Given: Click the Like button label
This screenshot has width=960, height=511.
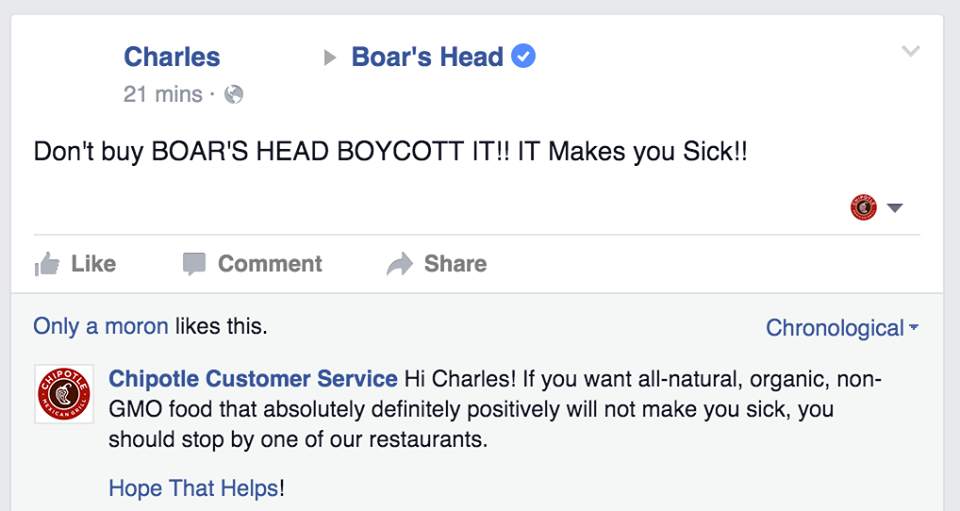Looking at the screenshot, I should [x=93, y=264].
